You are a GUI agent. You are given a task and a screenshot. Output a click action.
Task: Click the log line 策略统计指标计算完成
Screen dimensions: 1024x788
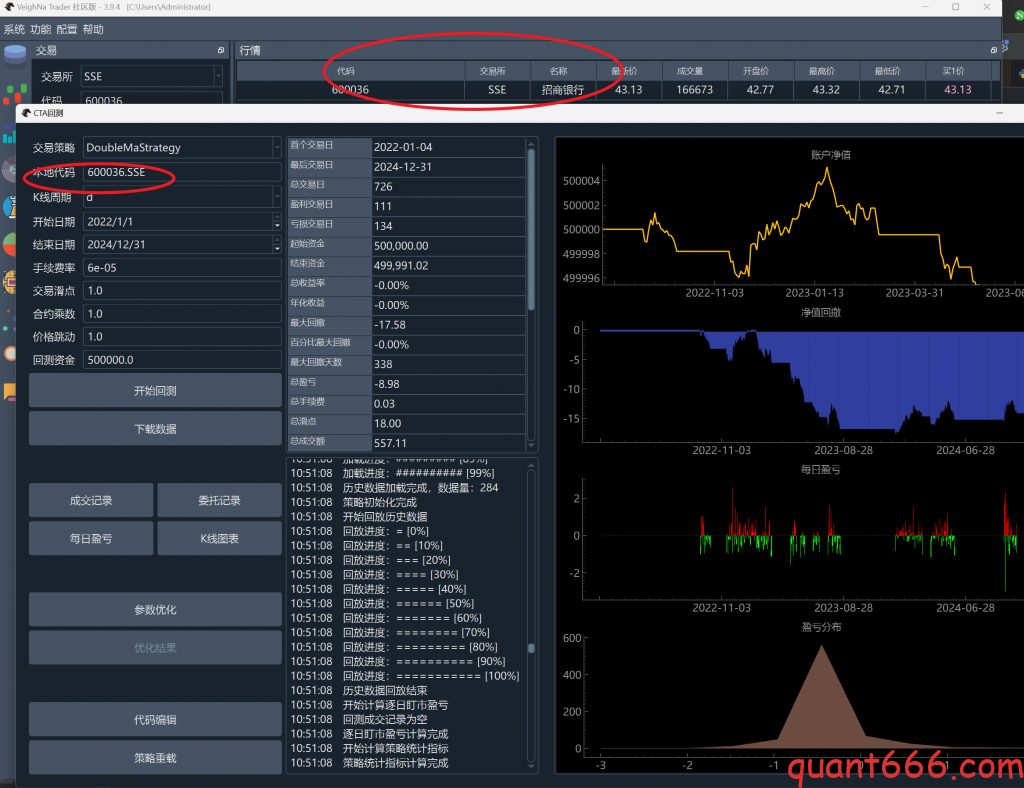396,763
